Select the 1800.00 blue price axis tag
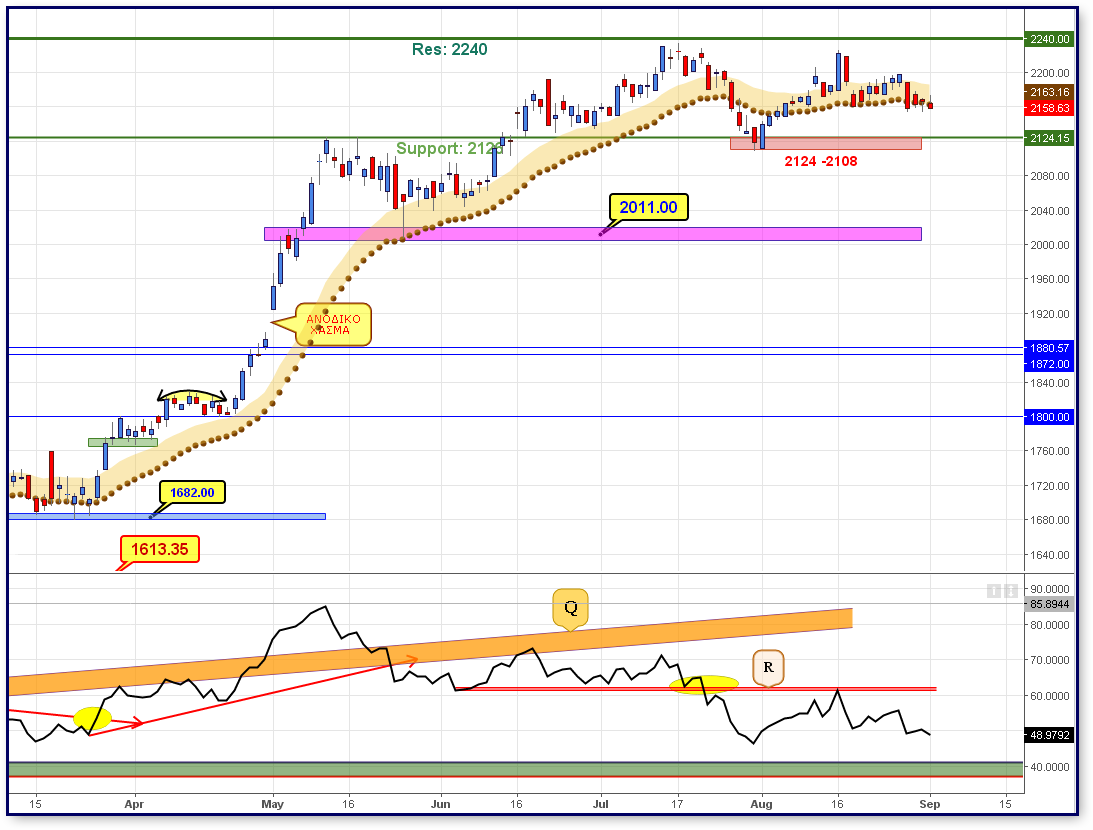The width and height of the screenshot is (1093, 830). point(1049,417)
